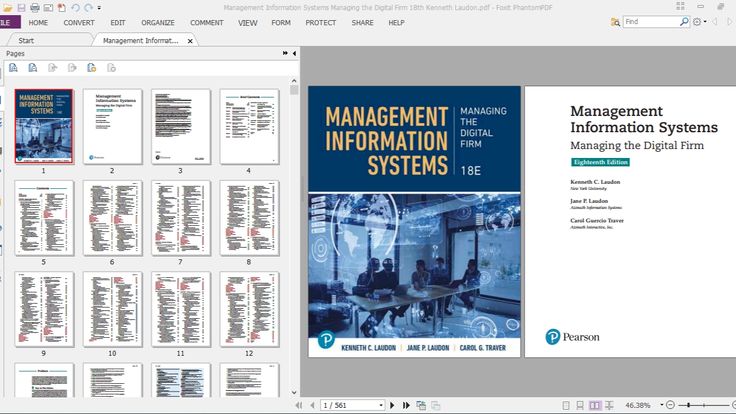The image size is (736, 414).
Task: Select page 4 thumbnail
Action: tap(249, 126)
